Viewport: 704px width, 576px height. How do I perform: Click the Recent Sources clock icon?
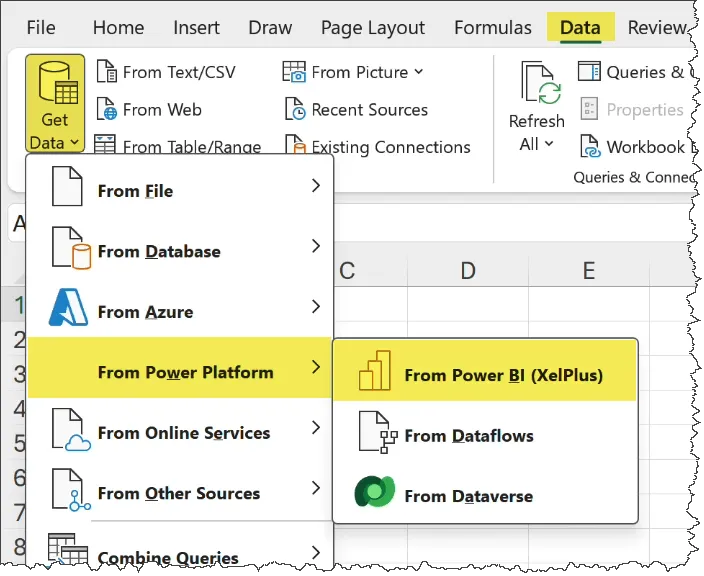point(295,110)
